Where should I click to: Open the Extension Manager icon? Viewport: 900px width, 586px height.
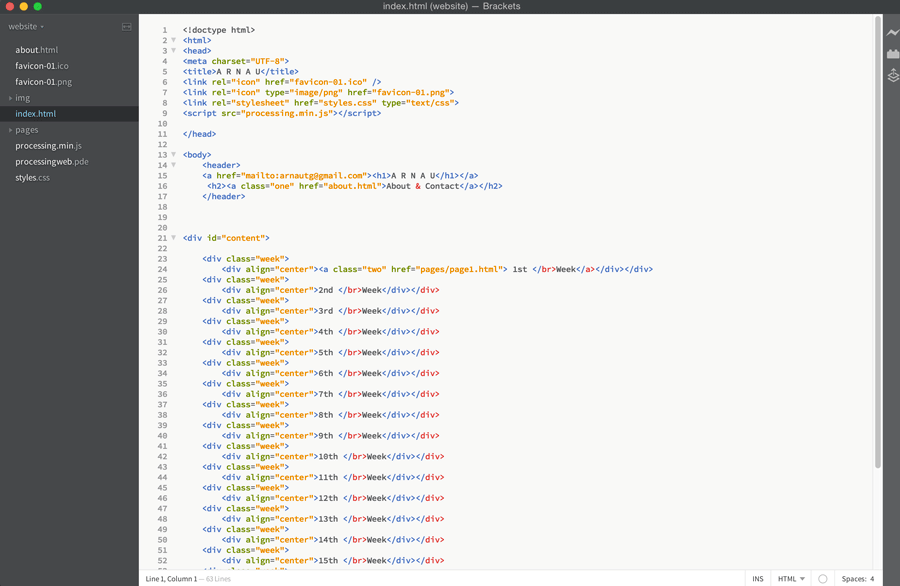click(x=893, y=54)
